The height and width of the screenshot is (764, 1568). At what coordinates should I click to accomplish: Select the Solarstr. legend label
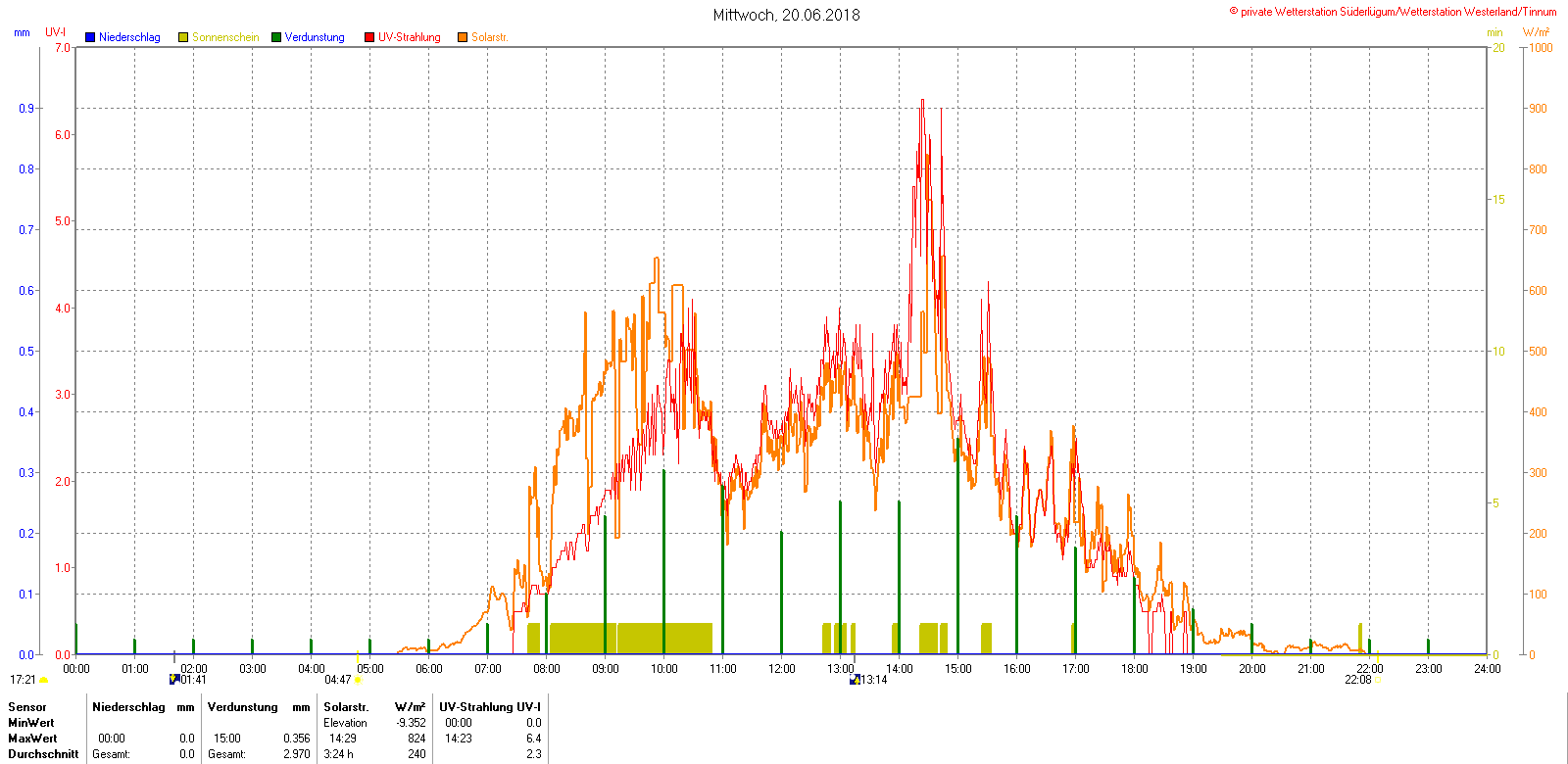[490, 37]
